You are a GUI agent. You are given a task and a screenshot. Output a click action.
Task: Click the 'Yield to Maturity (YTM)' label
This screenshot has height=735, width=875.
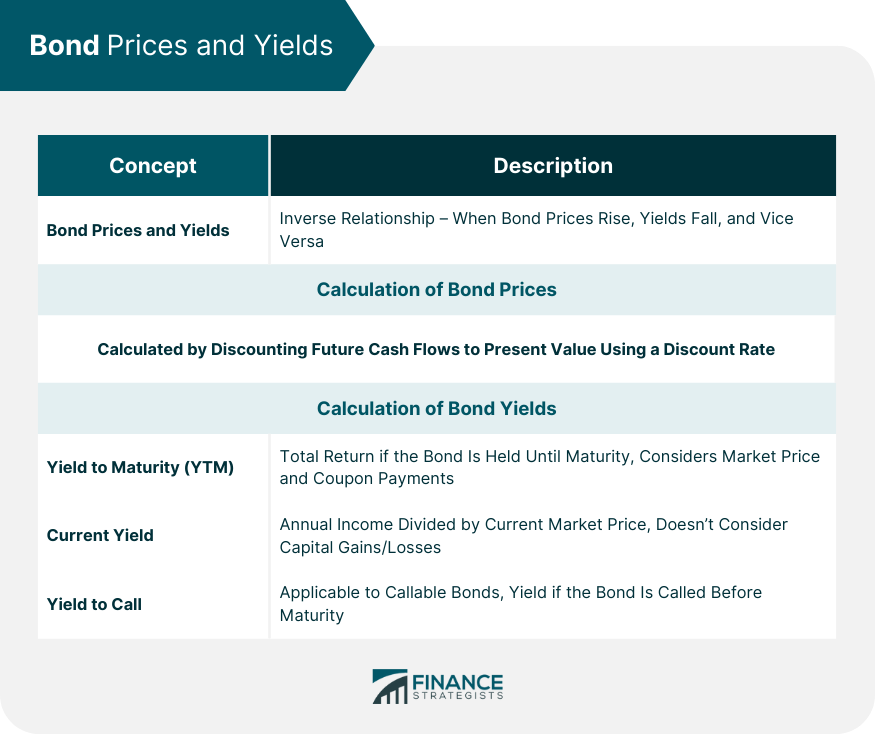coord(140,467)
